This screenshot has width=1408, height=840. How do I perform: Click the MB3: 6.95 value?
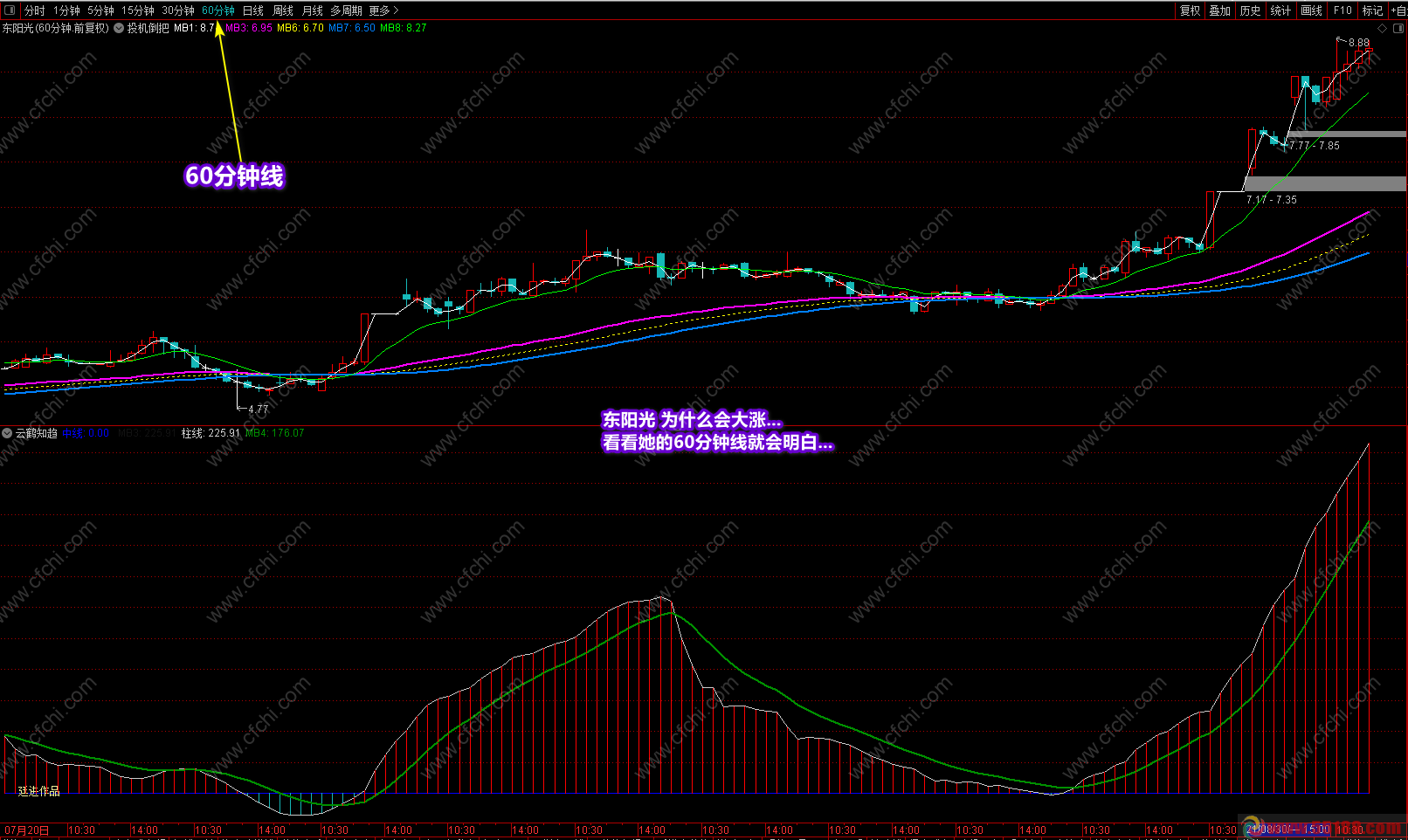coord(249,28)
